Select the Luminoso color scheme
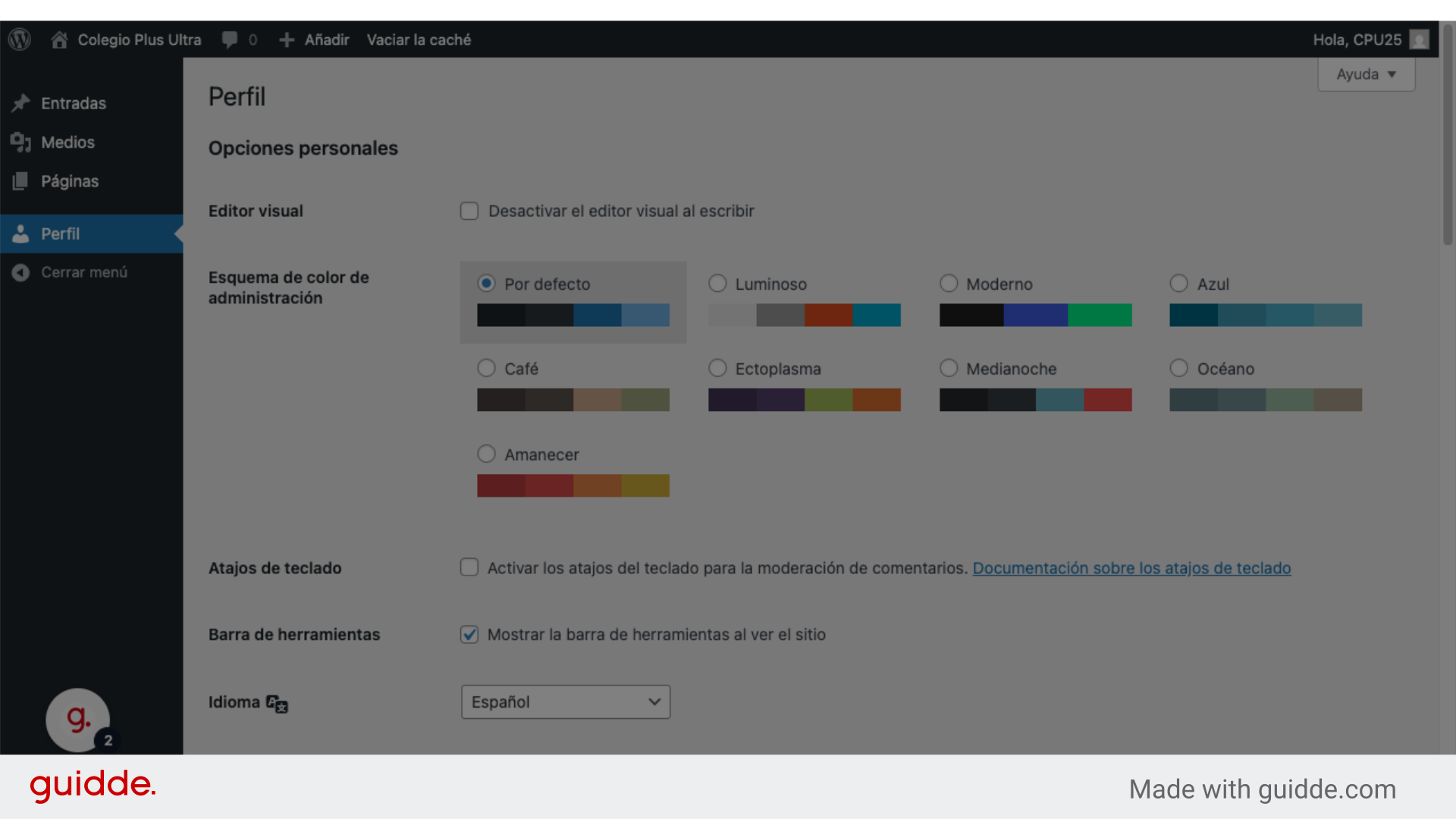The image size is (1456, 819). pos(717,284)
